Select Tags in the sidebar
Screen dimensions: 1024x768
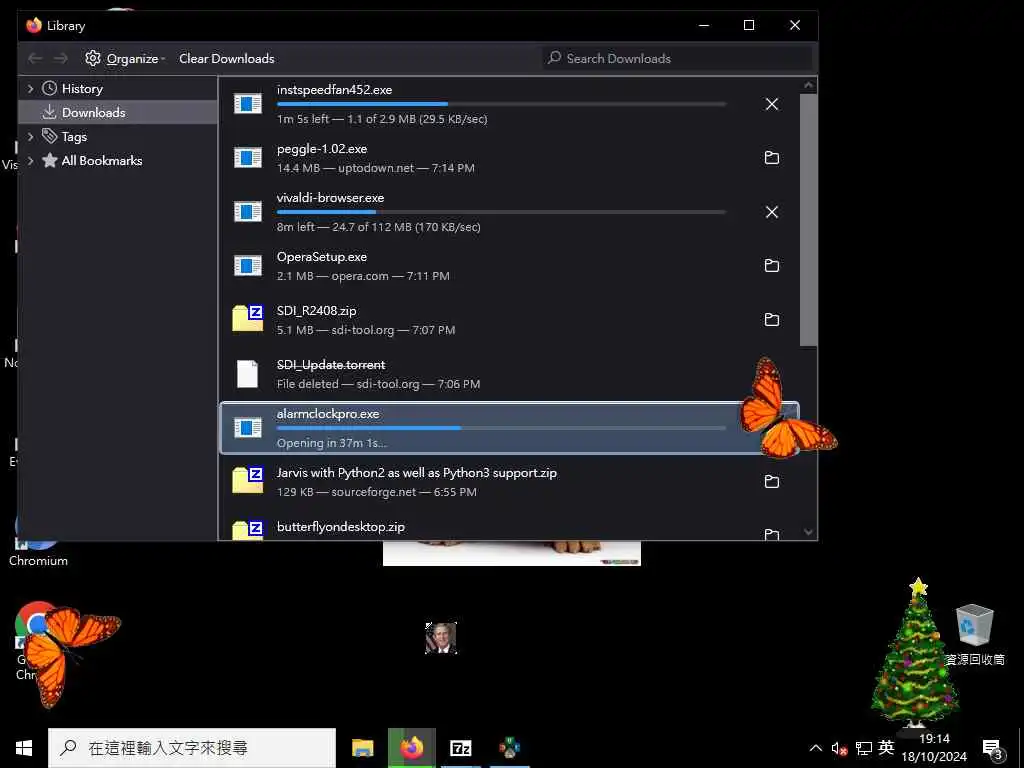74,136
